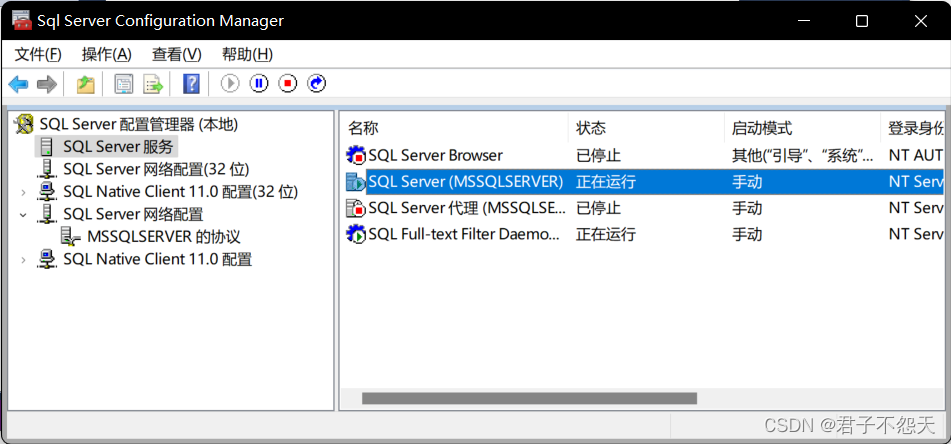The image size is (951, 444).
Task: Open the 操作(A) menu
Action: [x=107, y=55]
